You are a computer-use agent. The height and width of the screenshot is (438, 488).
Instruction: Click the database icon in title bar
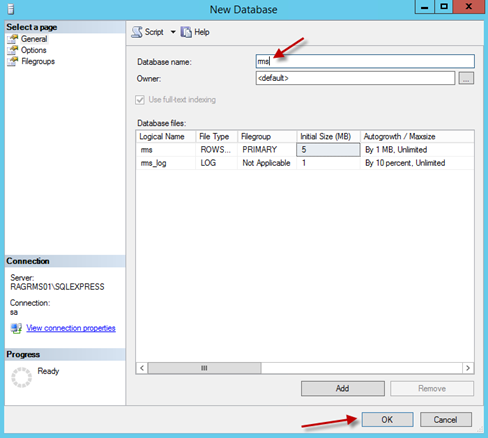[11, 9]
